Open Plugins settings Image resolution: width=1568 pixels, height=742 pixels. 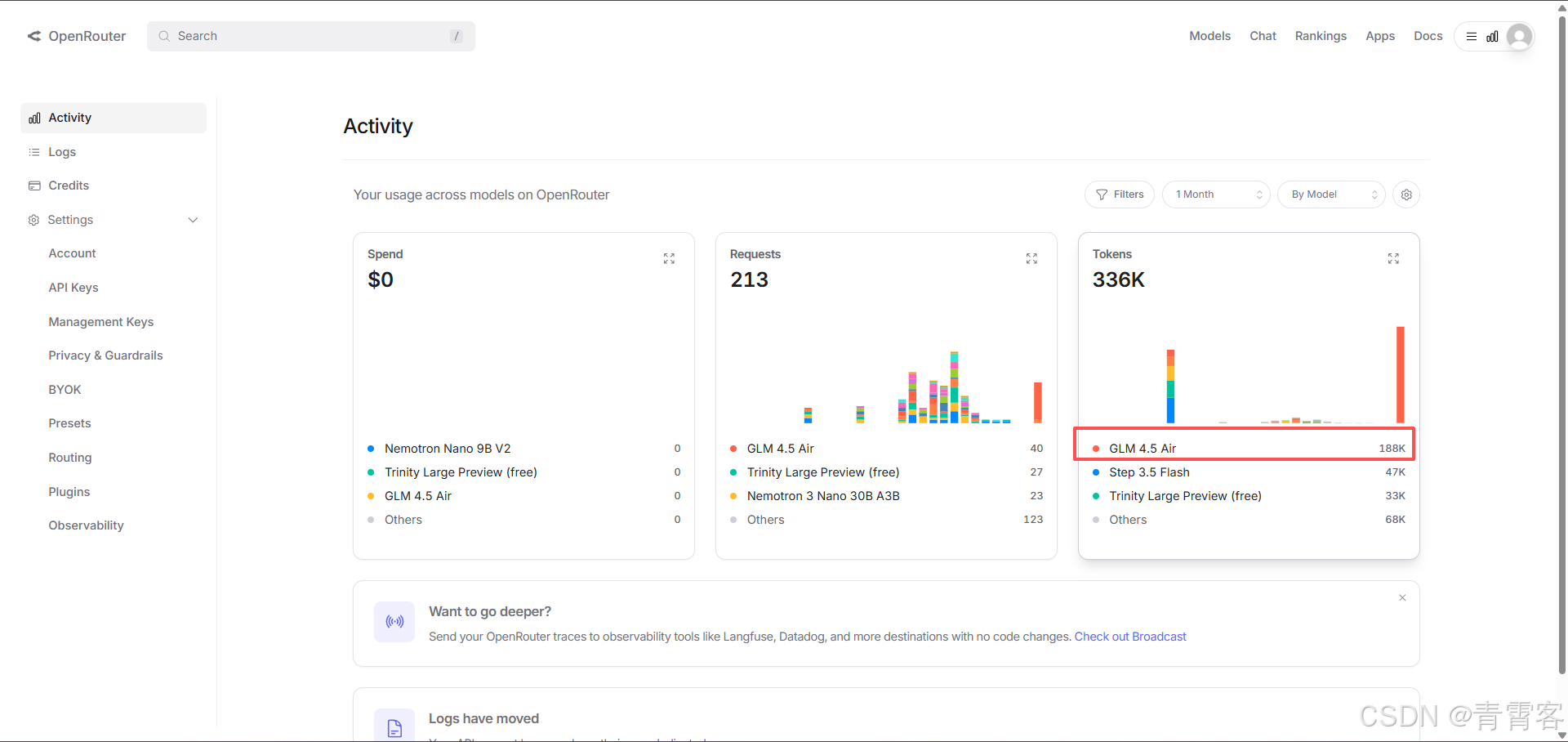pyautogui.click(x=69, y=492)
